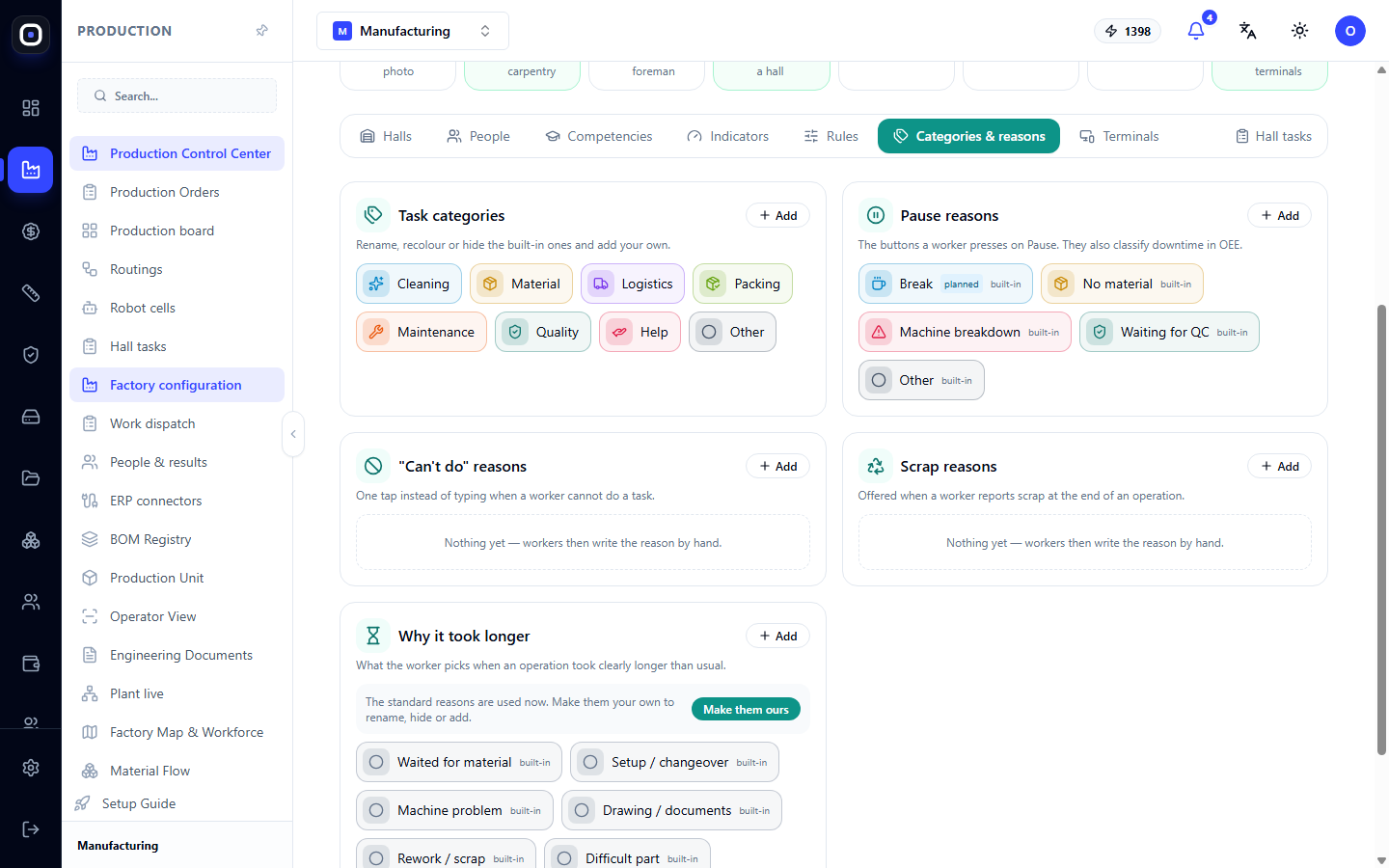Open the Hall tasks tab on the right
The height and width of the screenshot is (868, 1389).
tap(1274, 136)
